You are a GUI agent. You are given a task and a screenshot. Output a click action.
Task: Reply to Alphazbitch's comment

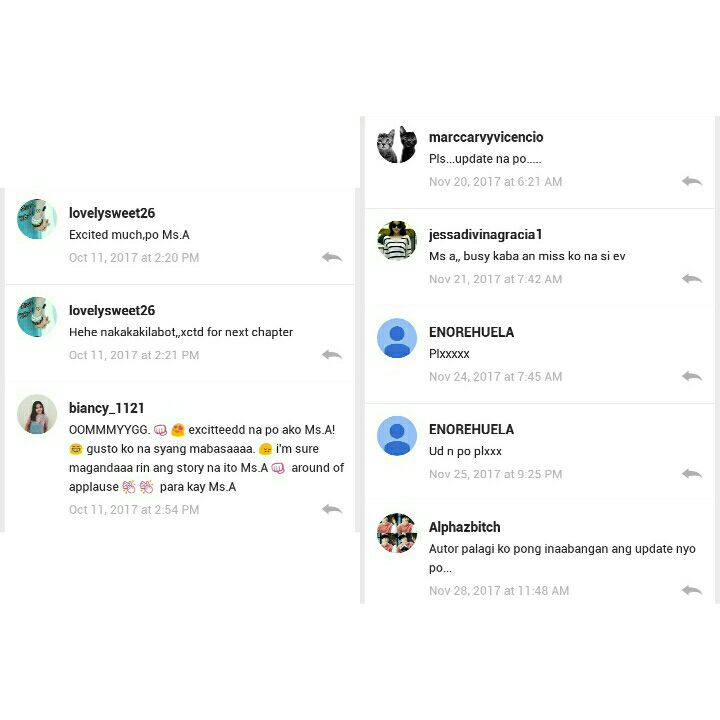pyautogui.click(x=692, y=590)
